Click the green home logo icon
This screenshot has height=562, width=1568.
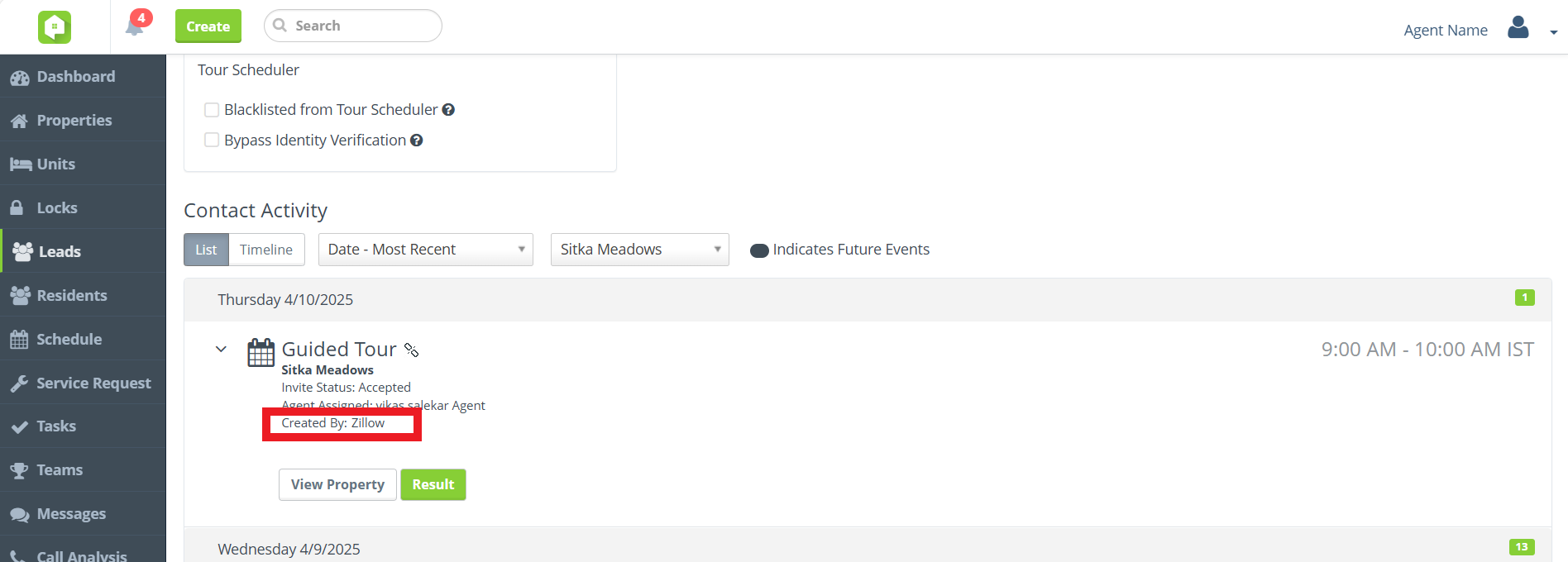click(55, 27)
